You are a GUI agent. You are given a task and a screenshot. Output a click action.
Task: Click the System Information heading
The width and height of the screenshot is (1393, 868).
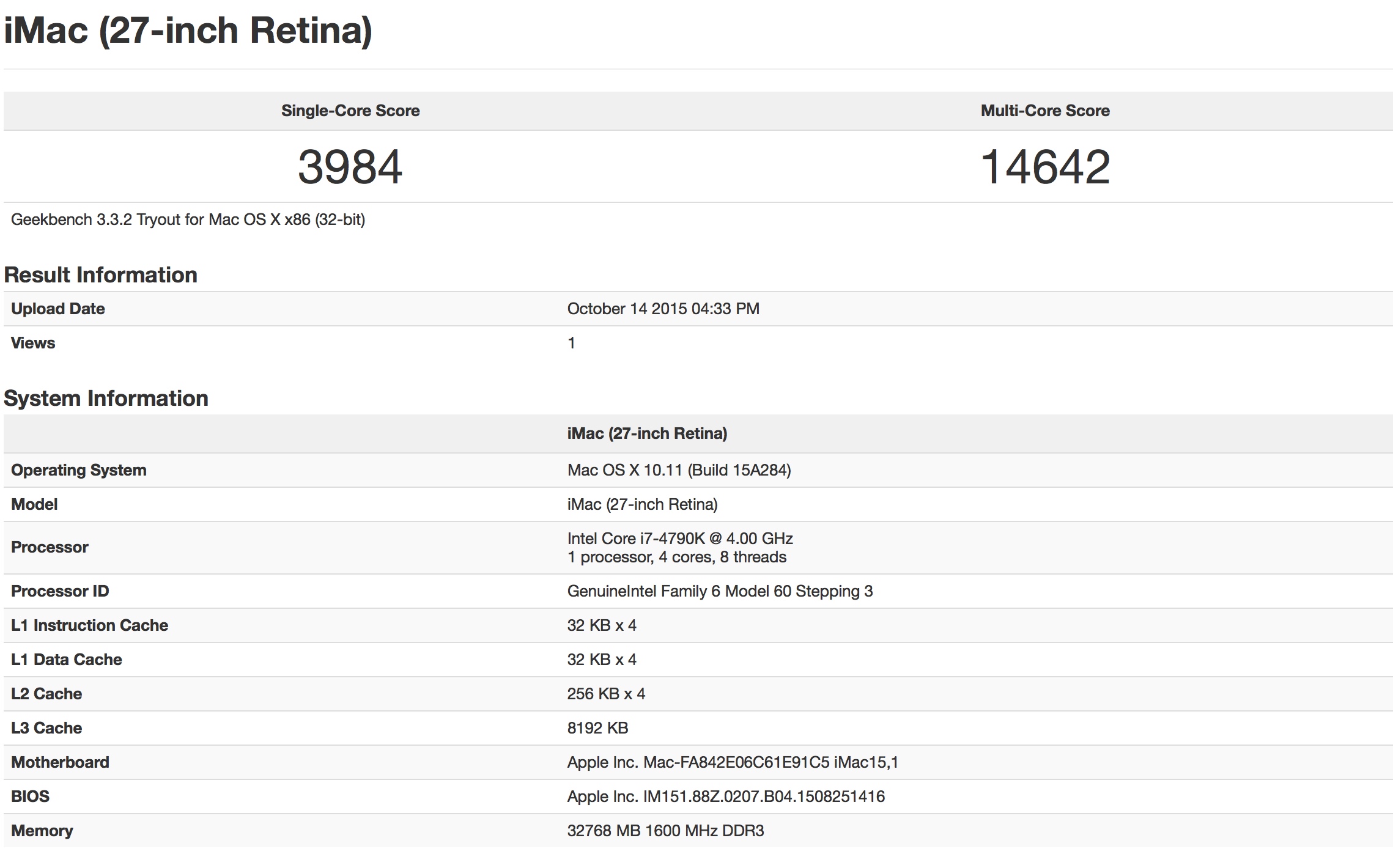click(106, 399)
